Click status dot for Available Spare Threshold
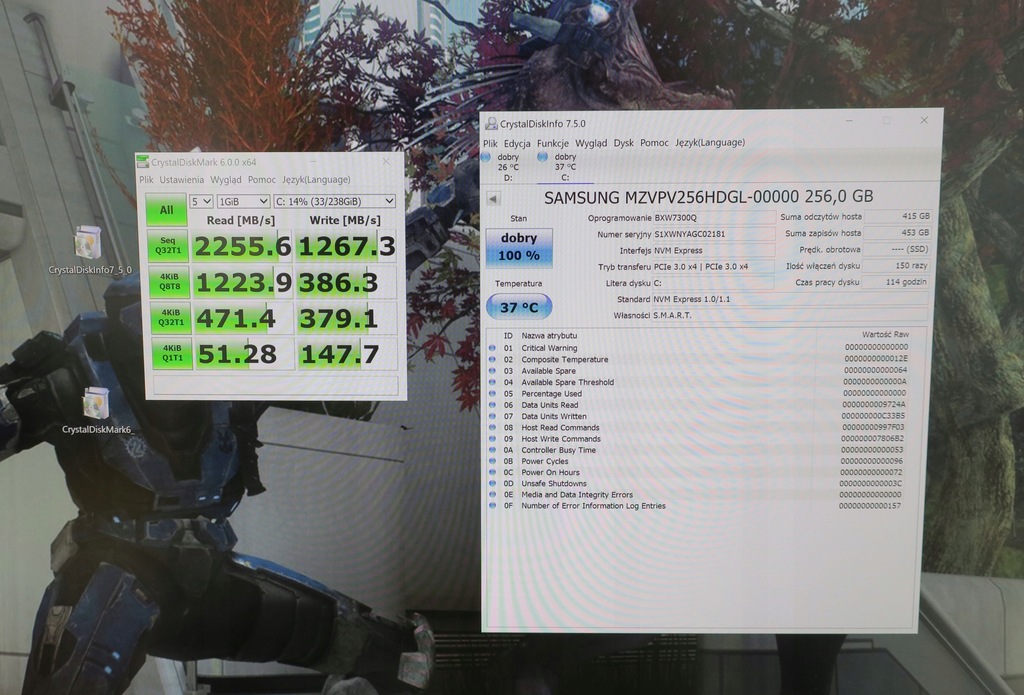The height and width of the screenshot is (695, 1024). 492,382
